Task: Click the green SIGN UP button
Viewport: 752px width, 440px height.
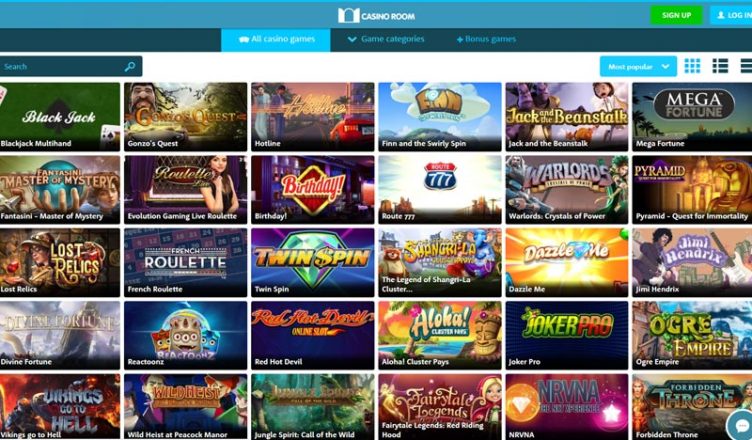Action: pos(676,15)
